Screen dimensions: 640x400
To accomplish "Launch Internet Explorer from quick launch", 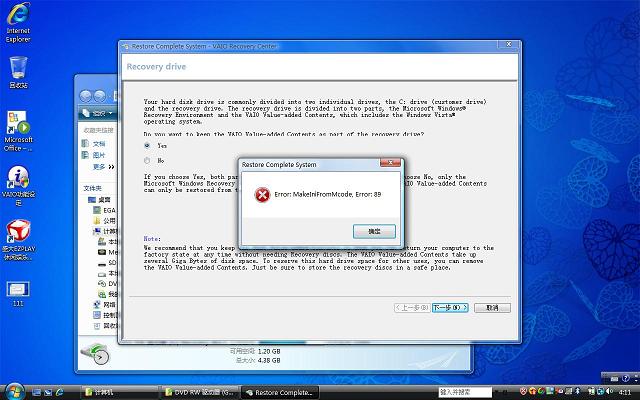I will [60, 392].
